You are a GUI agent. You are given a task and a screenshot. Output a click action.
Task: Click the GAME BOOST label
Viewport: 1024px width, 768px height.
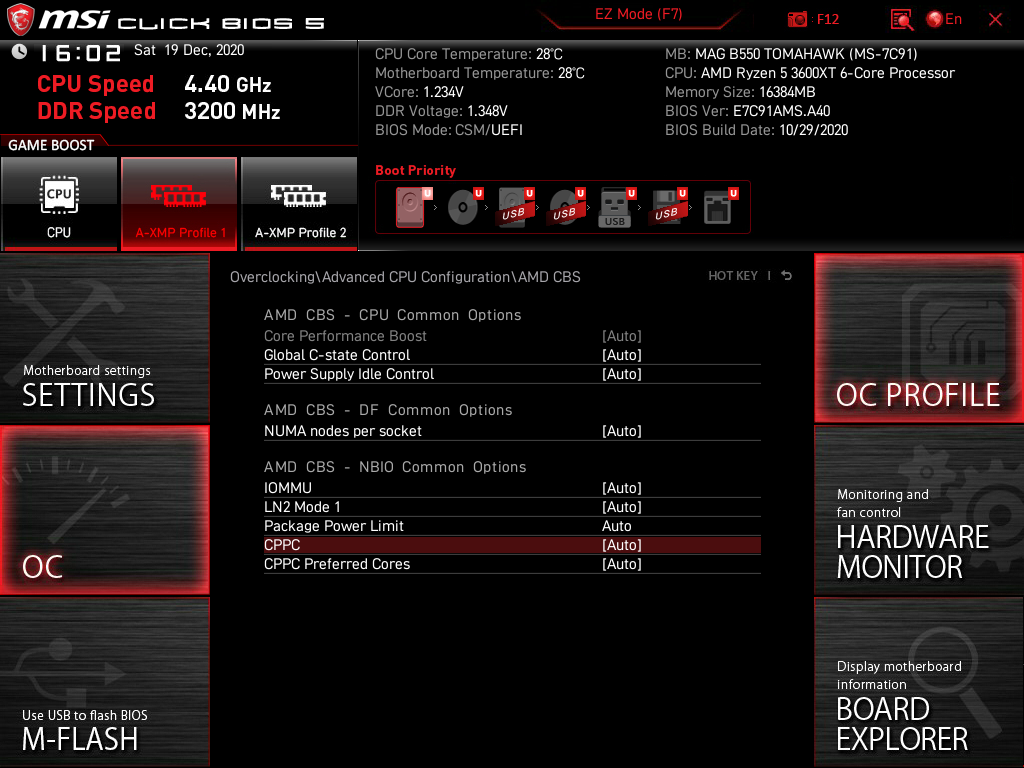tap(51, 145)
